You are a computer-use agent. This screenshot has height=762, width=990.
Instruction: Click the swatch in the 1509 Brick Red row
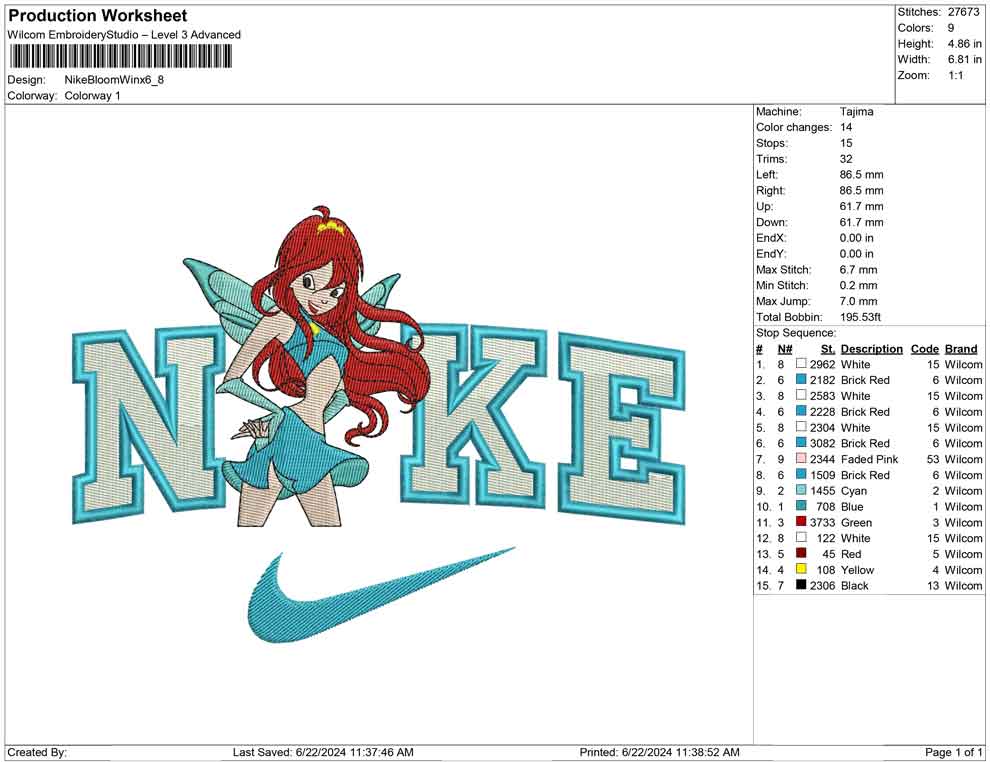801,474
